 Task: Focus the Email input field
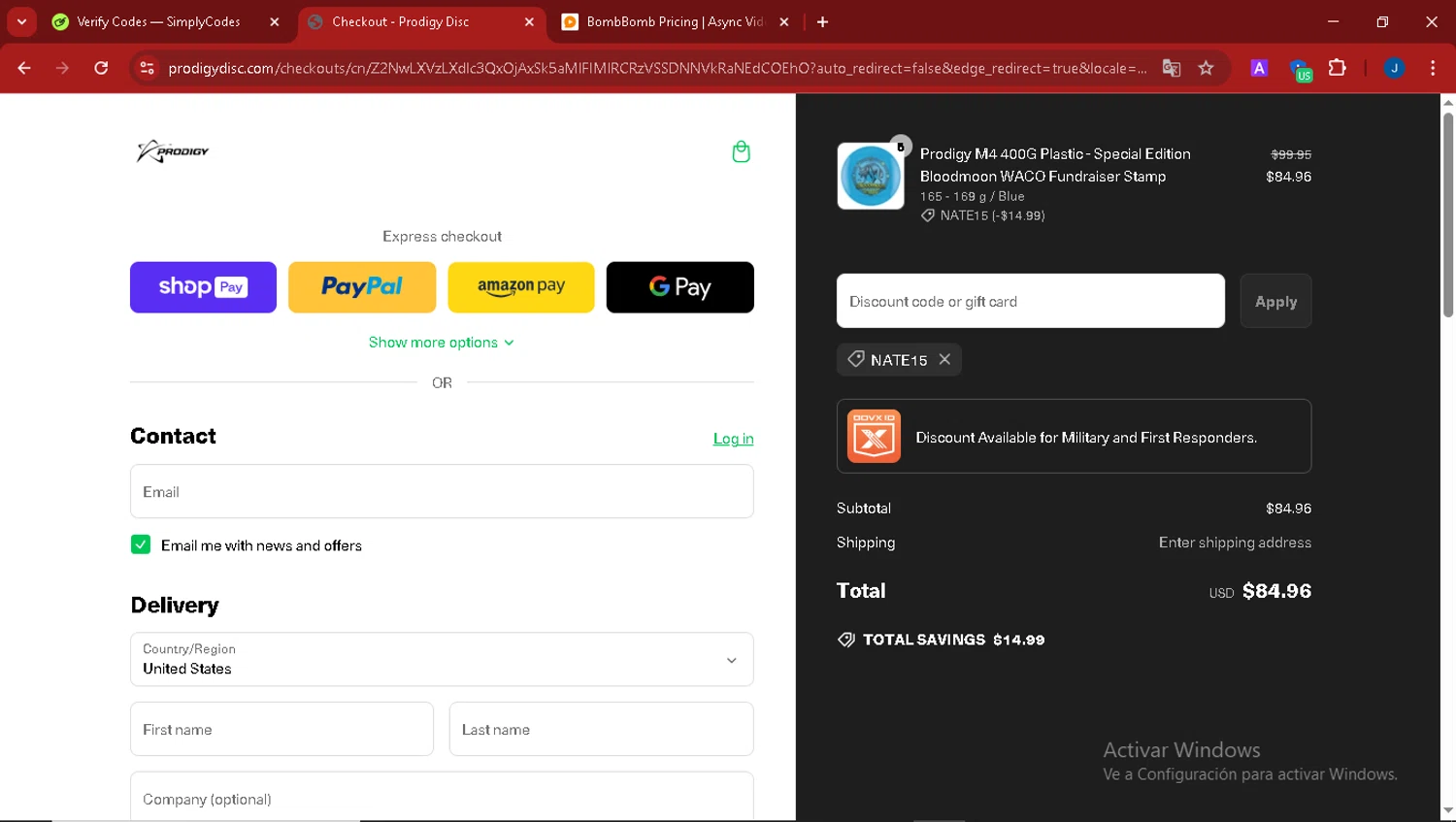point(442,491)
